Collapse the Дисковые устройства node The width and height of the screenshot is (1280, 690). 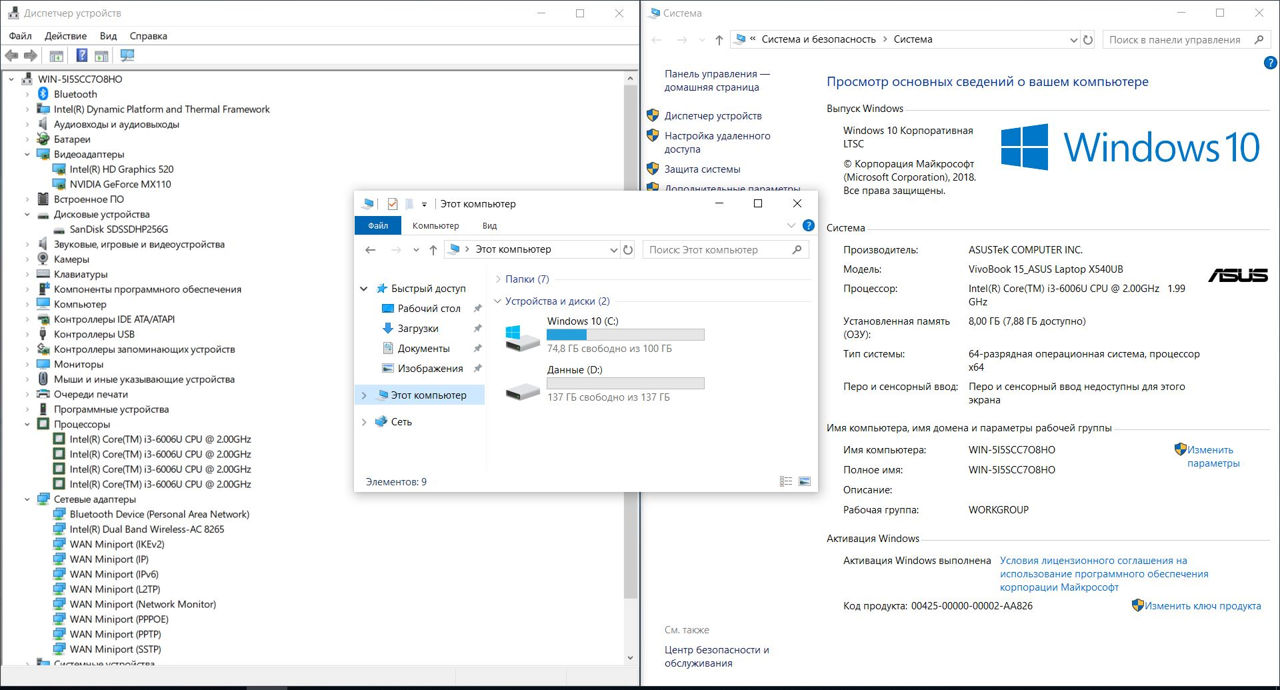click(27, 214)
